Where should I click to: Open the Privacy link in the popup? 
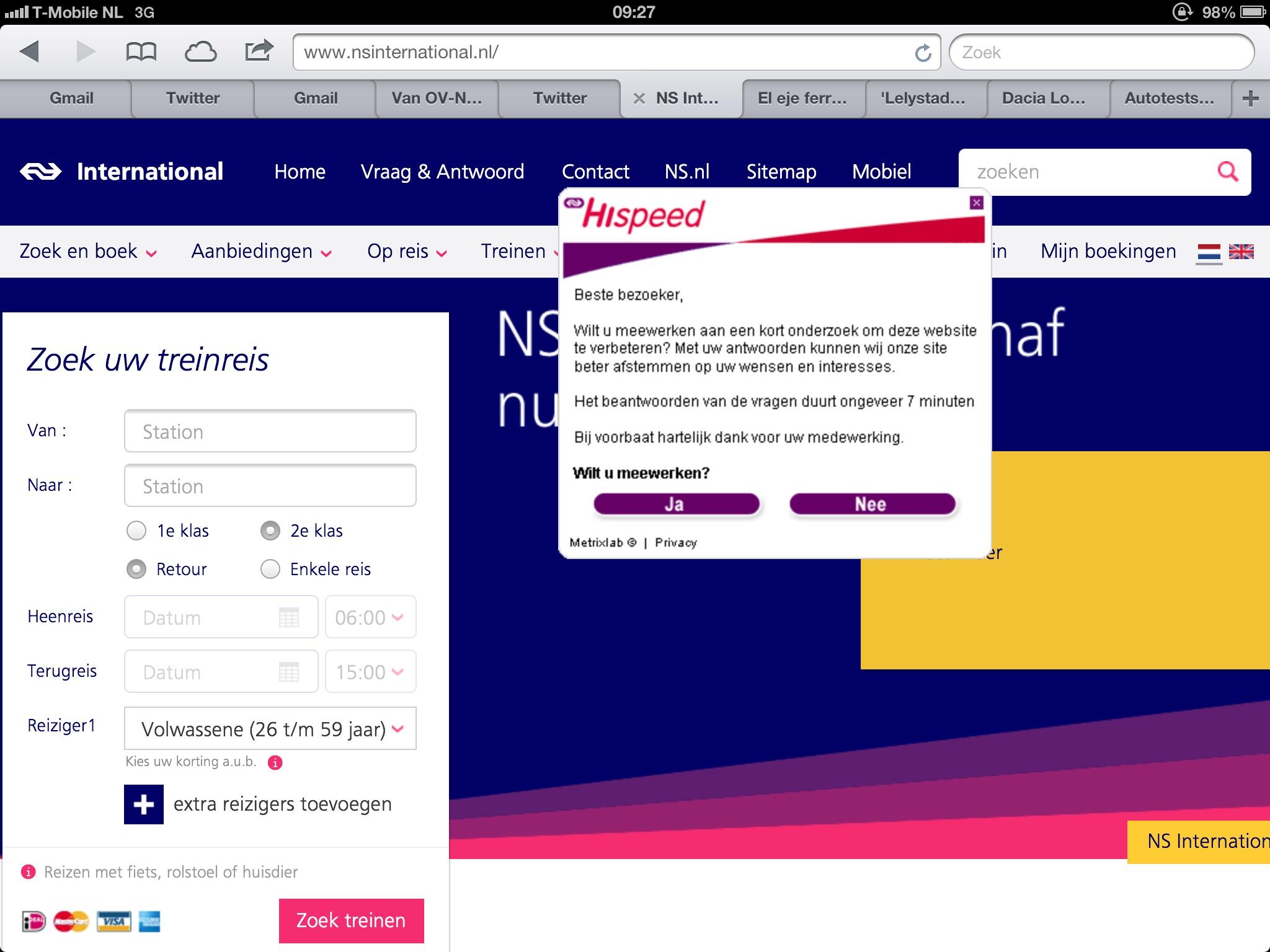[676, 543]
